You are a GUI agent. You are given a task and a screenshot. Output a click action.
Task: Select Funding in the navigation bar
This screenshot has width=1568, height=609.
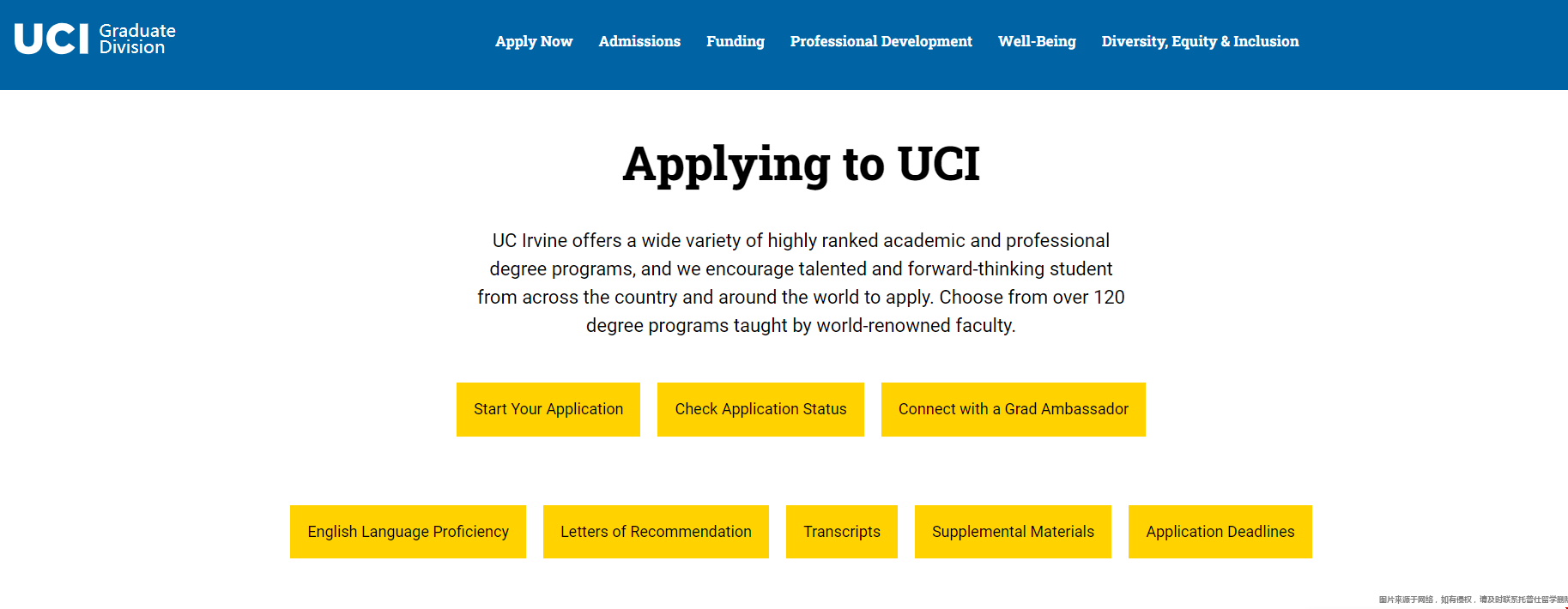(736, 41)
